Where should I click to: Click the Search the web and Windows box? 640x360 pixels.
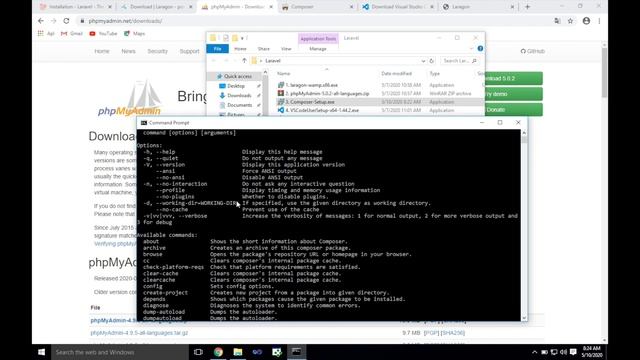tap(120, 352)
